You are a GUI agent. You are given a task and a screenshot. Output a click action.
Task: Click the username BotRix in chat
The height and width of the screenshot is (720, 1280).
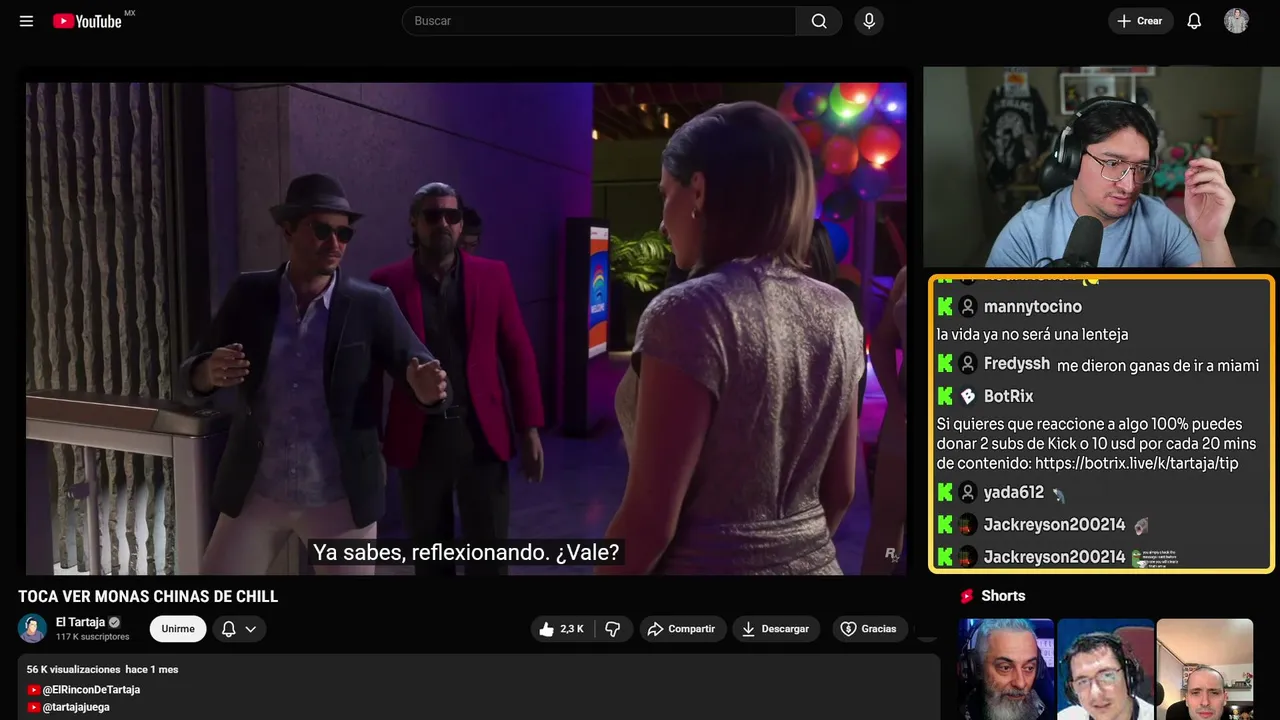(x=1009, y=396)
